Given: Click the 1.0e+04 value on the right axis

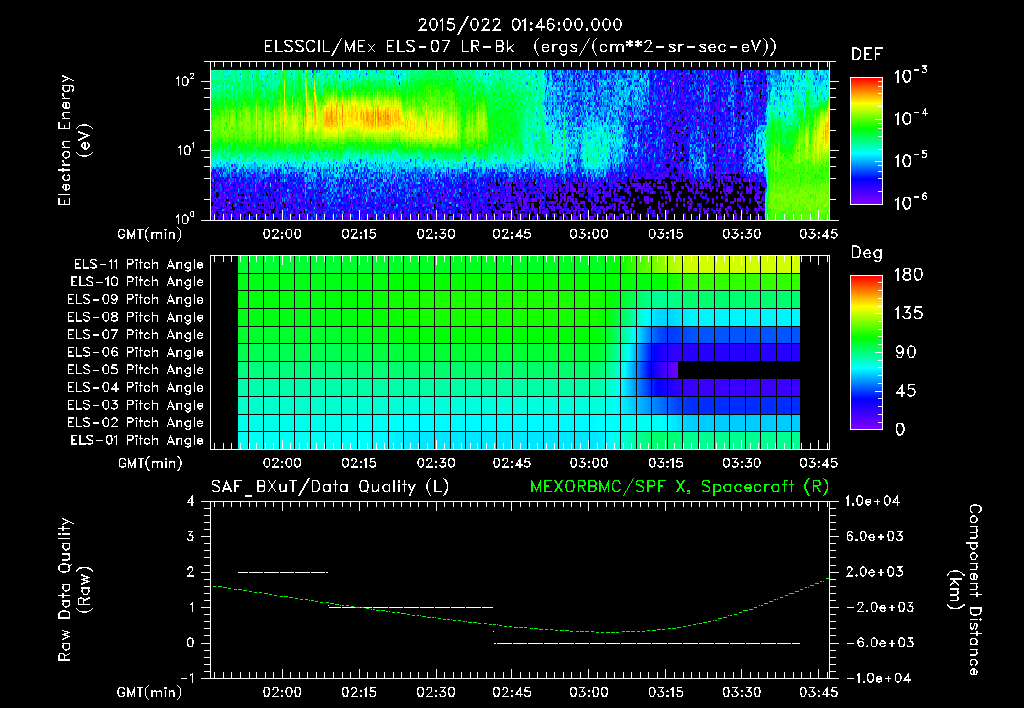Looking at the screenshot, I should pyautogui.click(x=872, y=501).
